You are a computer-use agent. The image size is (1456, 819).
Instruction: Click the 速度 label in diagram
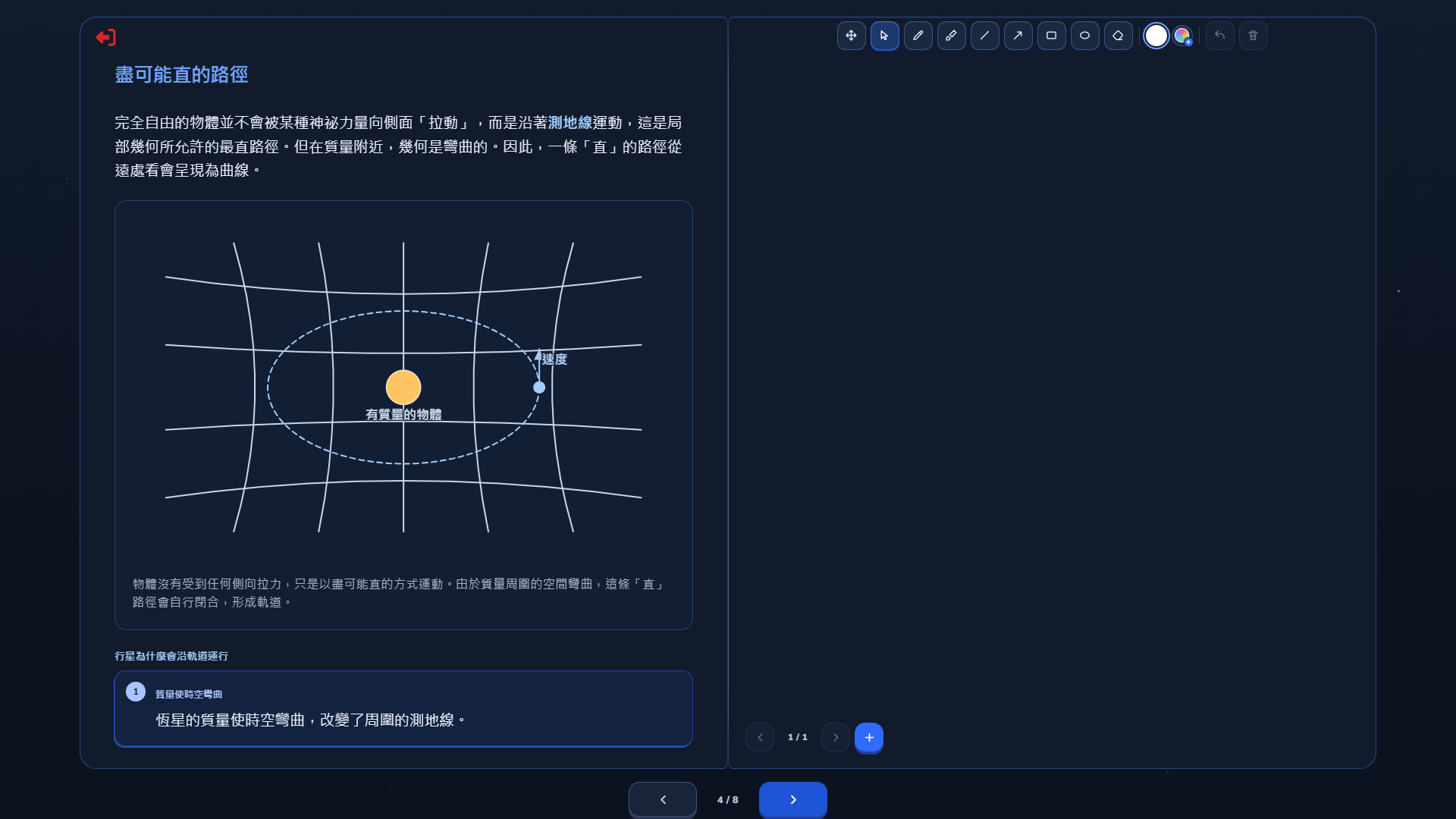[554, 359]
